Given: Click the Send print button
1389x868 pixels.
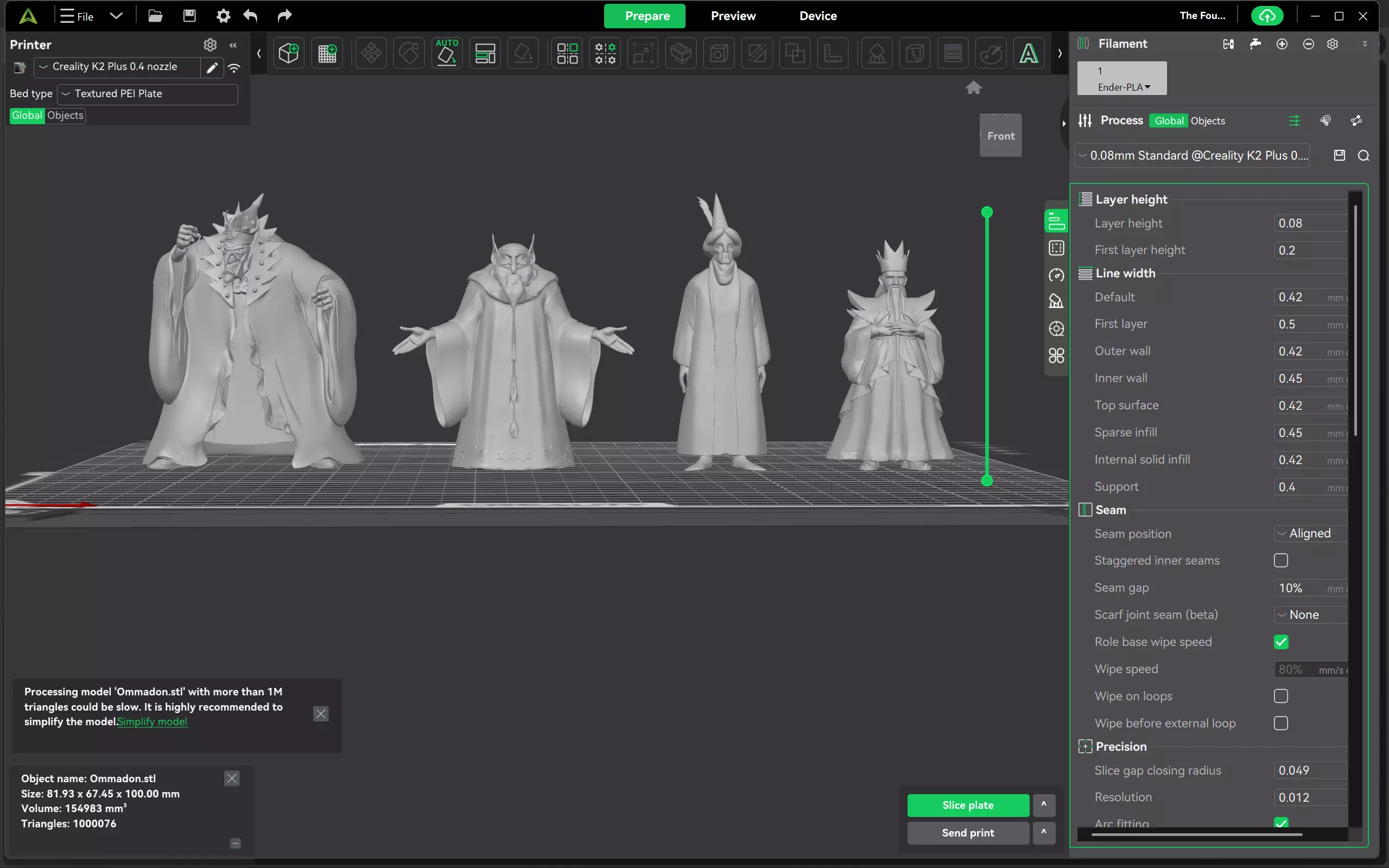Looking at the screenshot, I should pyautogui.click(x=968, y=832).
